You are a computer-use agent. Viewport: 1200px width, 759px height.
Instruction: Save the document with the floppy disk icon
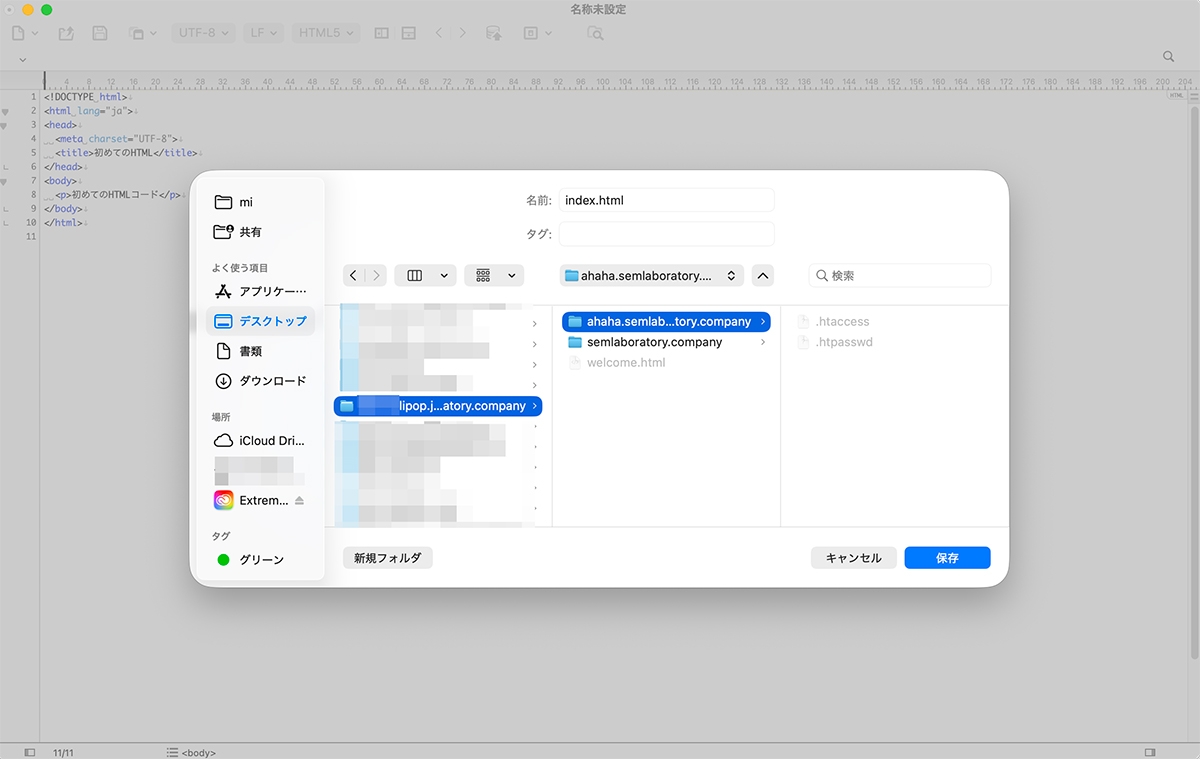[x=99, y=32]
